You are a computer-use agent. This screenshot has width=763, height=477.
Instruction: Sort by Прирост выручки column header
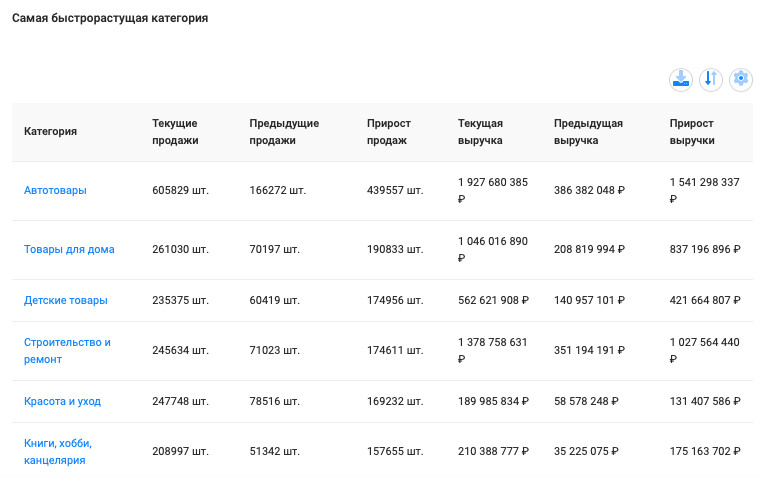(692, 131)
